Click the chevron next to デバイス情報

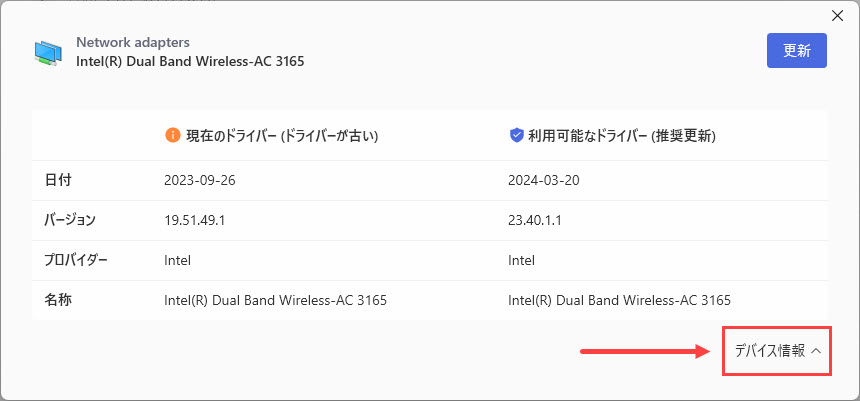pos(816,352)
